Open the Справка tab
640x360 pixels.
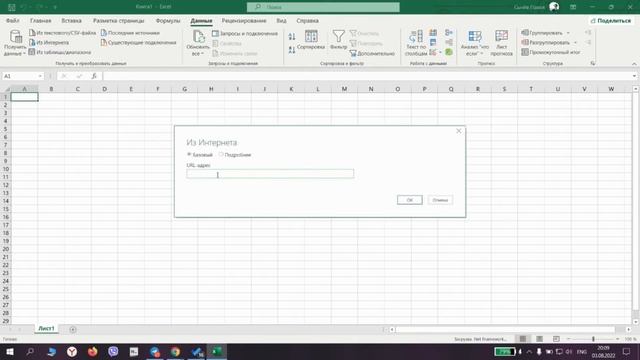pos(307,20)
